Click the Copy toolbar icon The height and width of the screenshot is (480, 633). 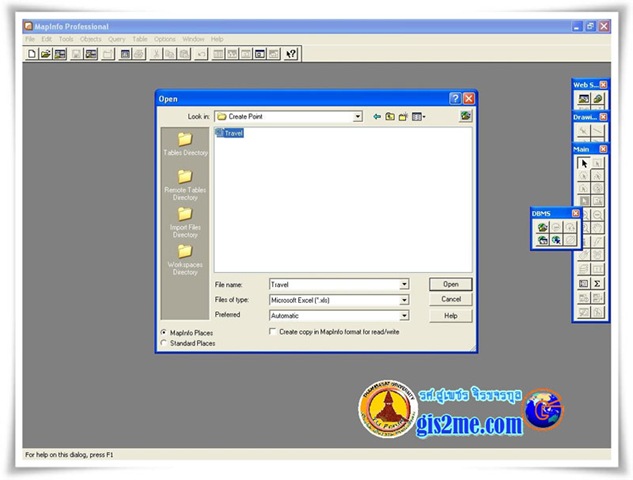[170, 54]
